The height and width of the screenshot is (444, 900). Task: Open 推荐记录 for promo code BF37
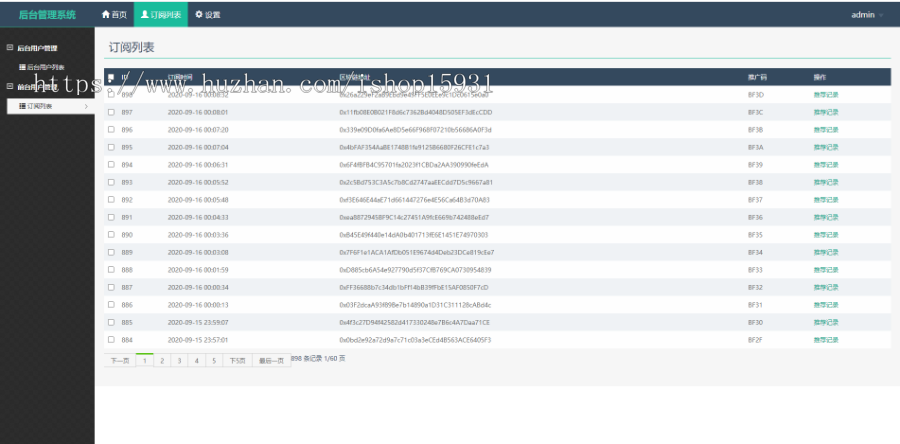pos(826,200)
